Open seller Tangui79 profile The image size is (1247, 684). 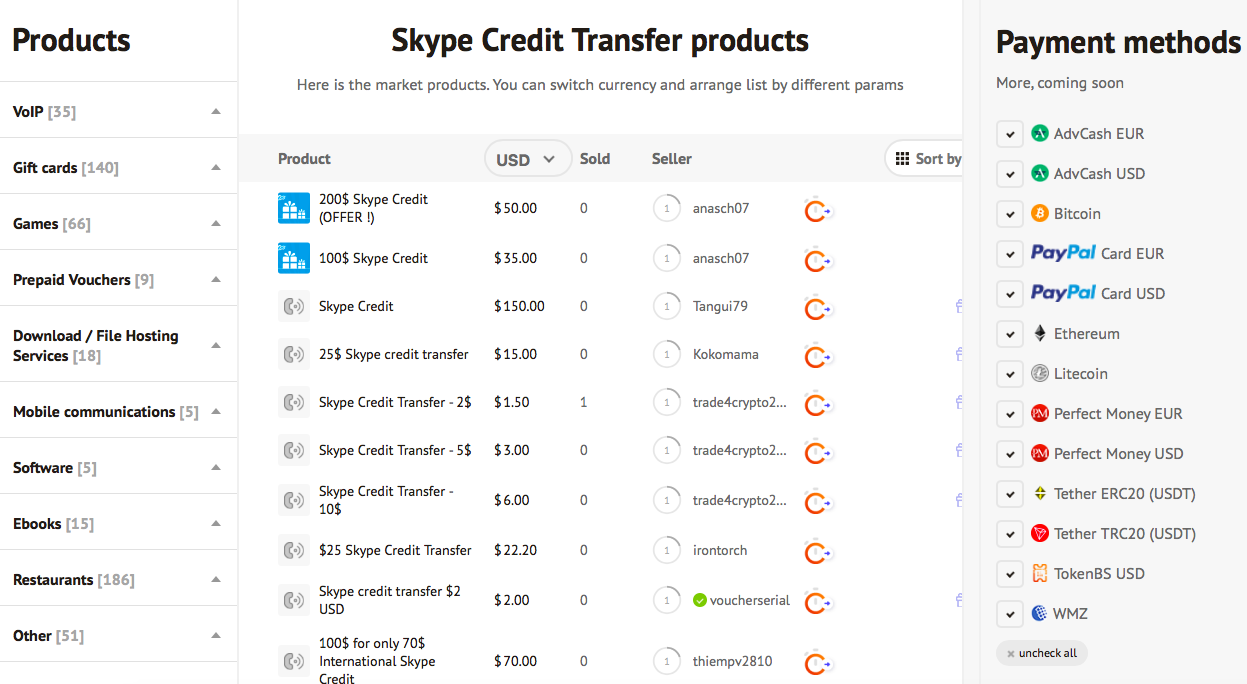pos(720,306)
